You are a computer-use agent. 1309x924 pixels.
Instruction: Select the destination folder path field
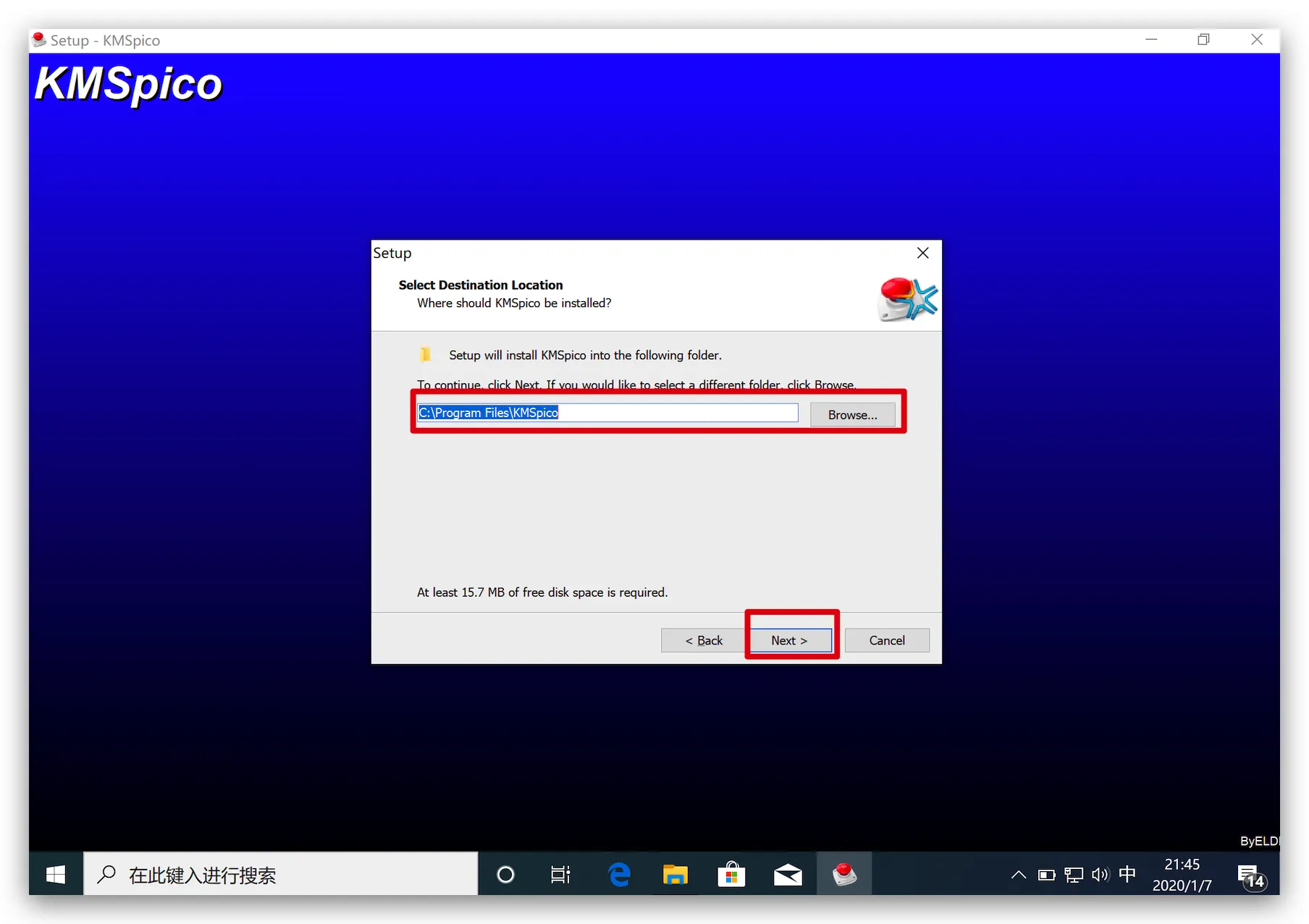point(607,413)
